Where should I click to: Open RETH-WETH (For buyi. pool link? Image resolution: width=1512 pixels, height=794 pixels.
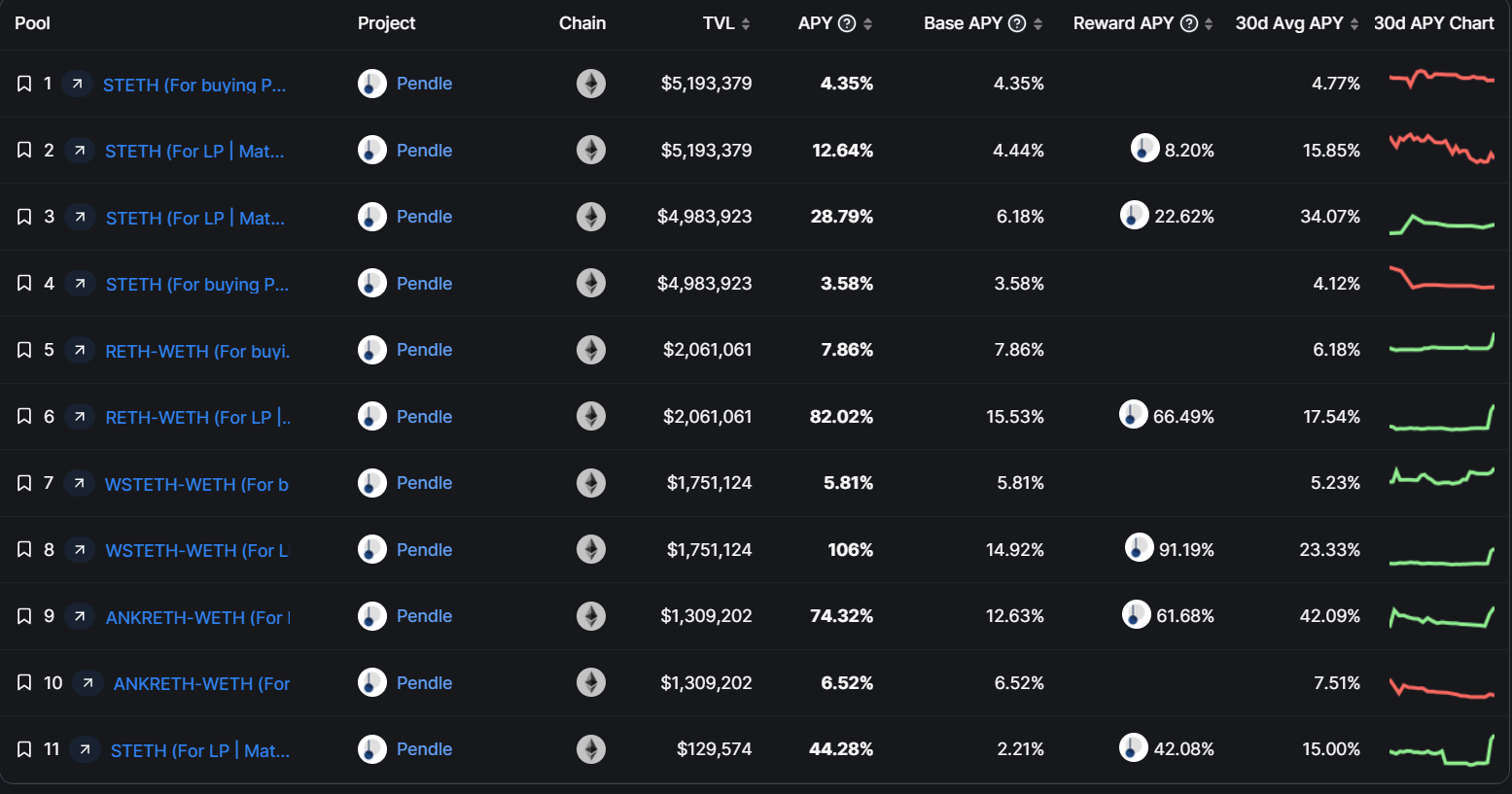coord(197,351)
